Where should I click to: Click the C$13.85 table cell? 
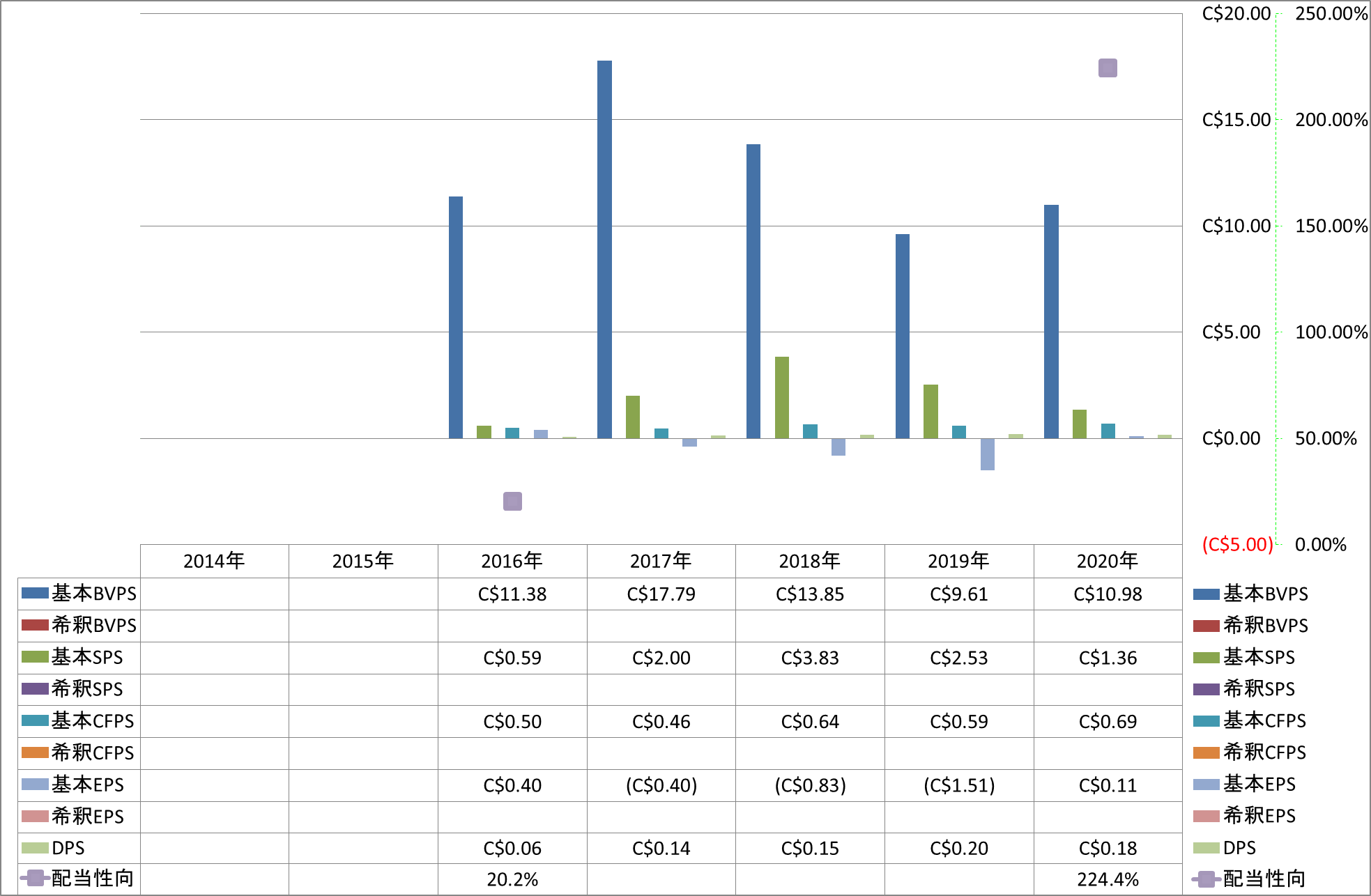click(810, 594)
